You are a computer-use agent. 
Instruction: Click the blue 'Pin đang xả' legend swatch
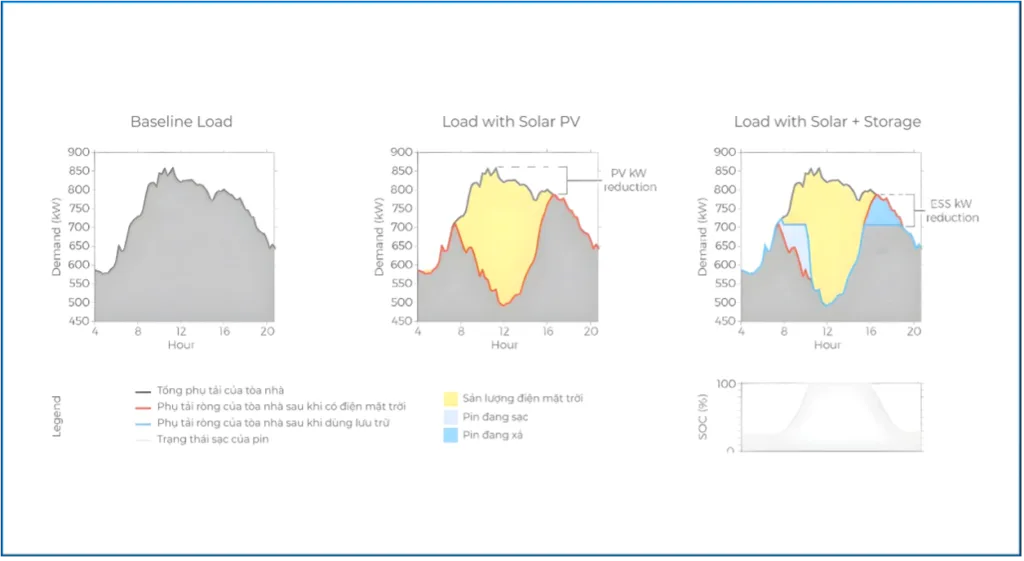click(x=452, y=435)
